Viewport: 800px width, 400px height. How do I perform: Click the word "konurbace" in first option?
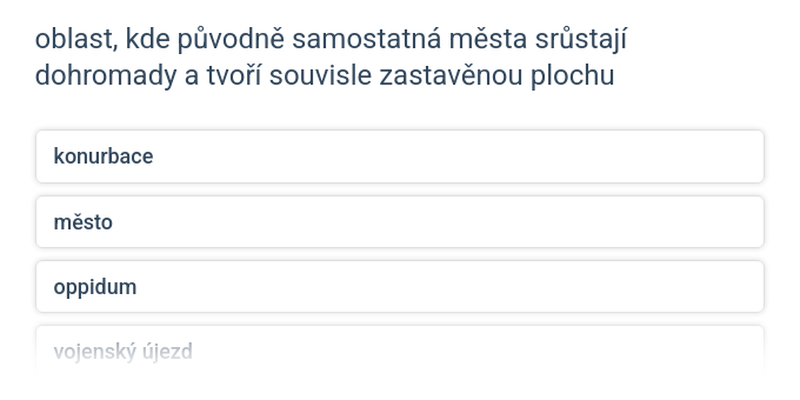(103, 156)
